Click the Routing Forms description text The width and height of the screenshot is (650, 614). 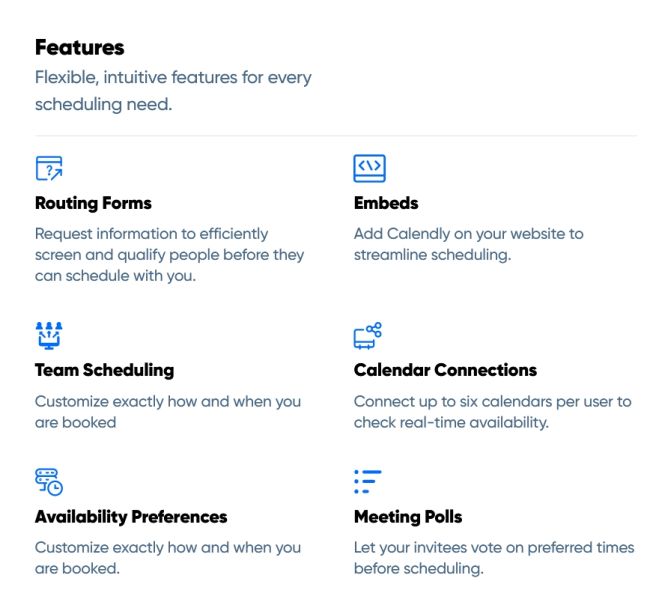170,255
